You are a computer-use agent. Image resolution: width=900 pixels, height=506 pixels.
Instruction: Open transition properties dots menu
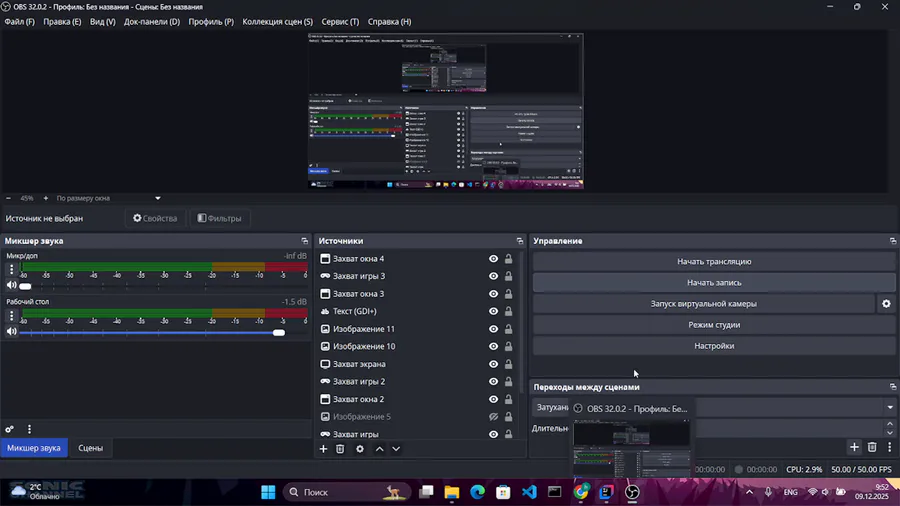(890, 447)
